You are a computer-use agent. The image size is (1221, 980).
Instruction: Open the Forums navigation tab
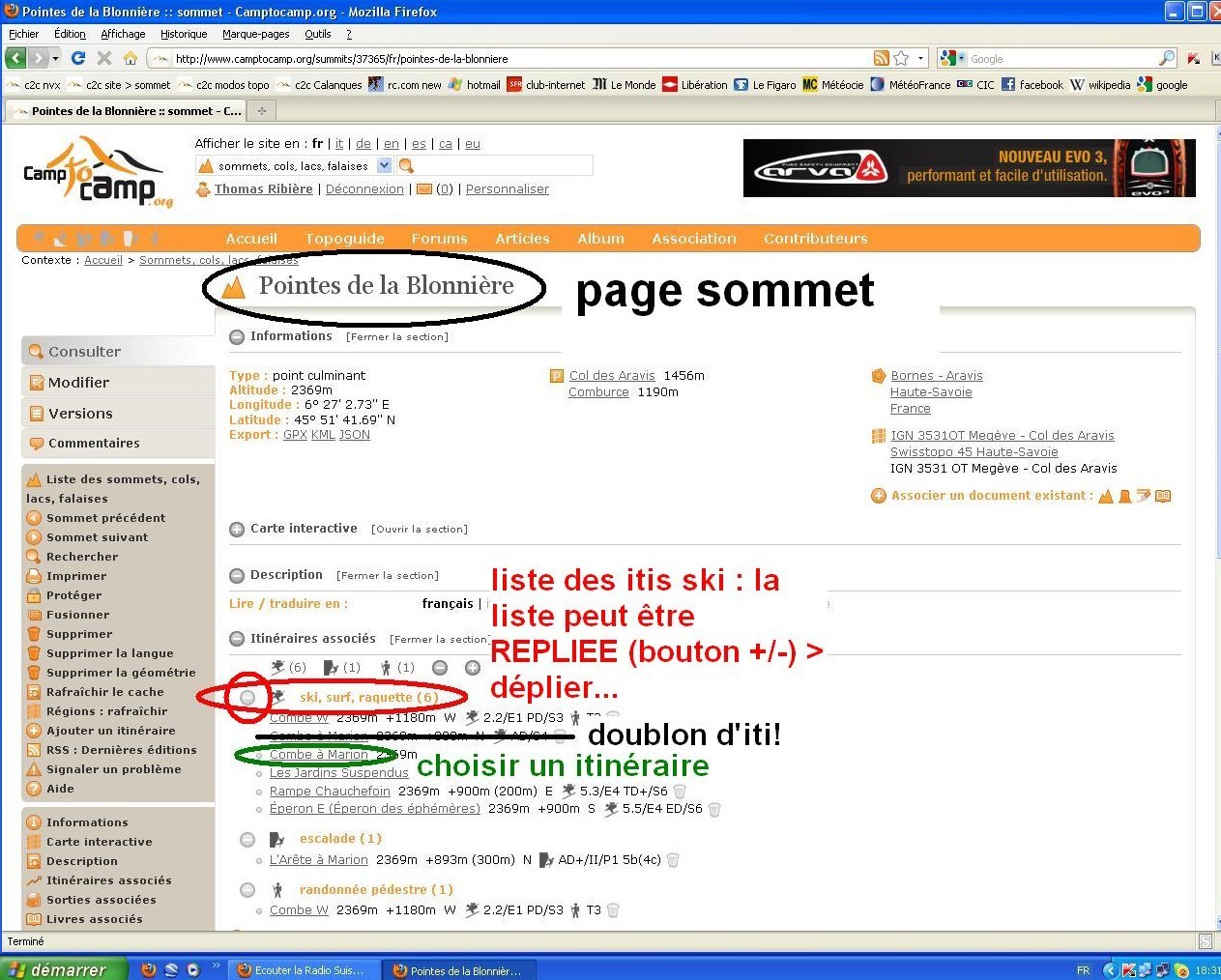pyautogui.click(x=439, y=239)
